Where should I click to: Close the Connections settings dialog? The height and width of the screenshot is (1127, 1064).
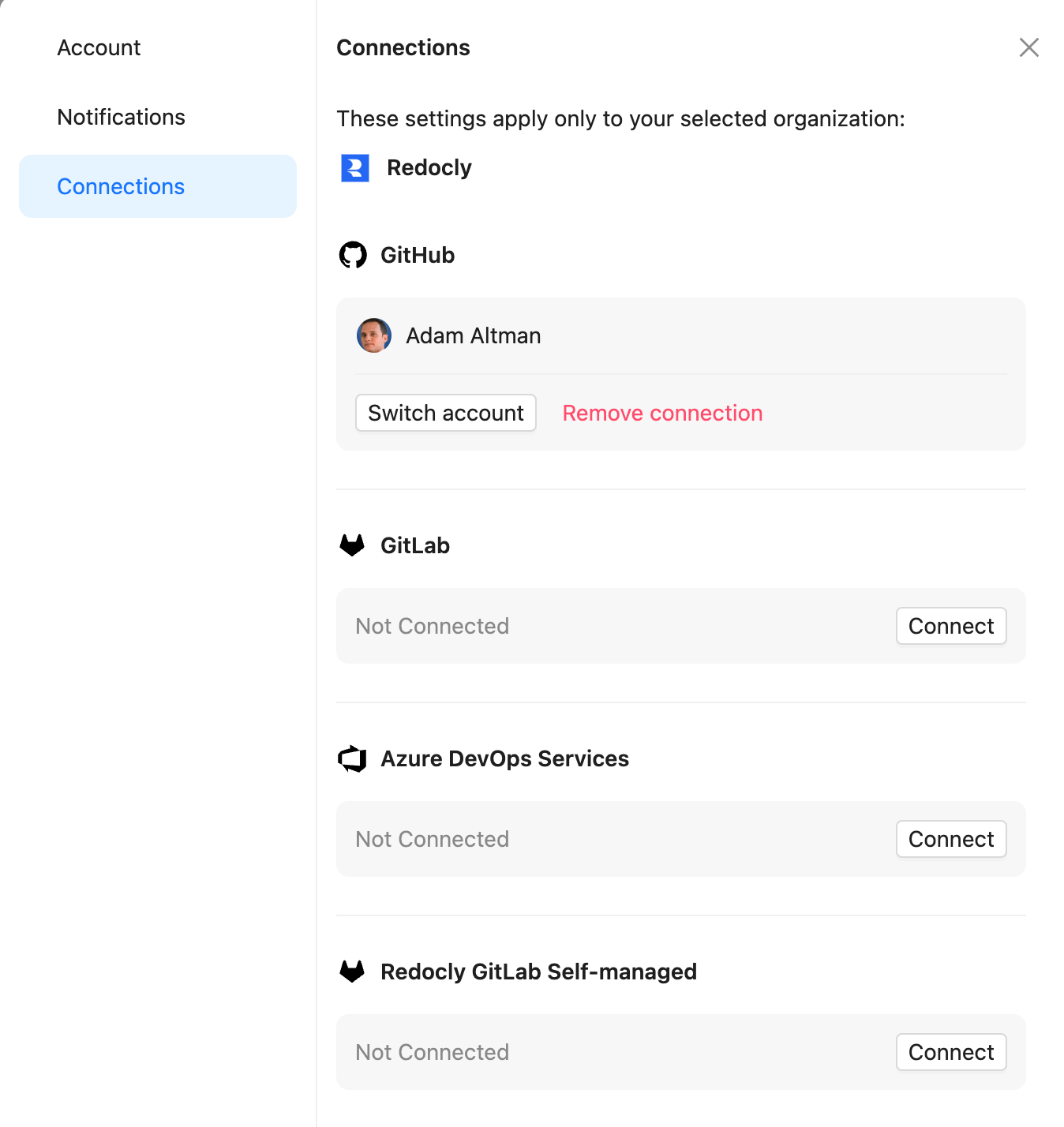1028,47
